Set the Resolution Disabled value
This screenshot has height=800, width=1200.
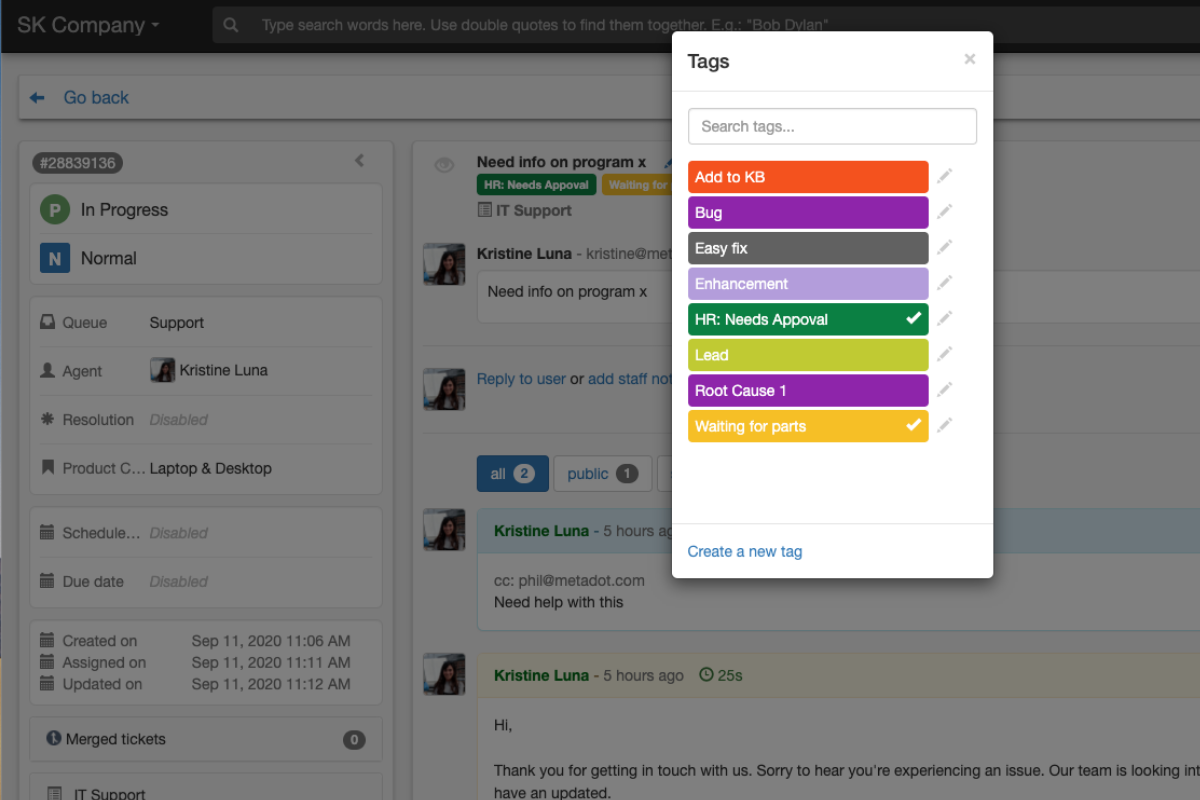179,420
